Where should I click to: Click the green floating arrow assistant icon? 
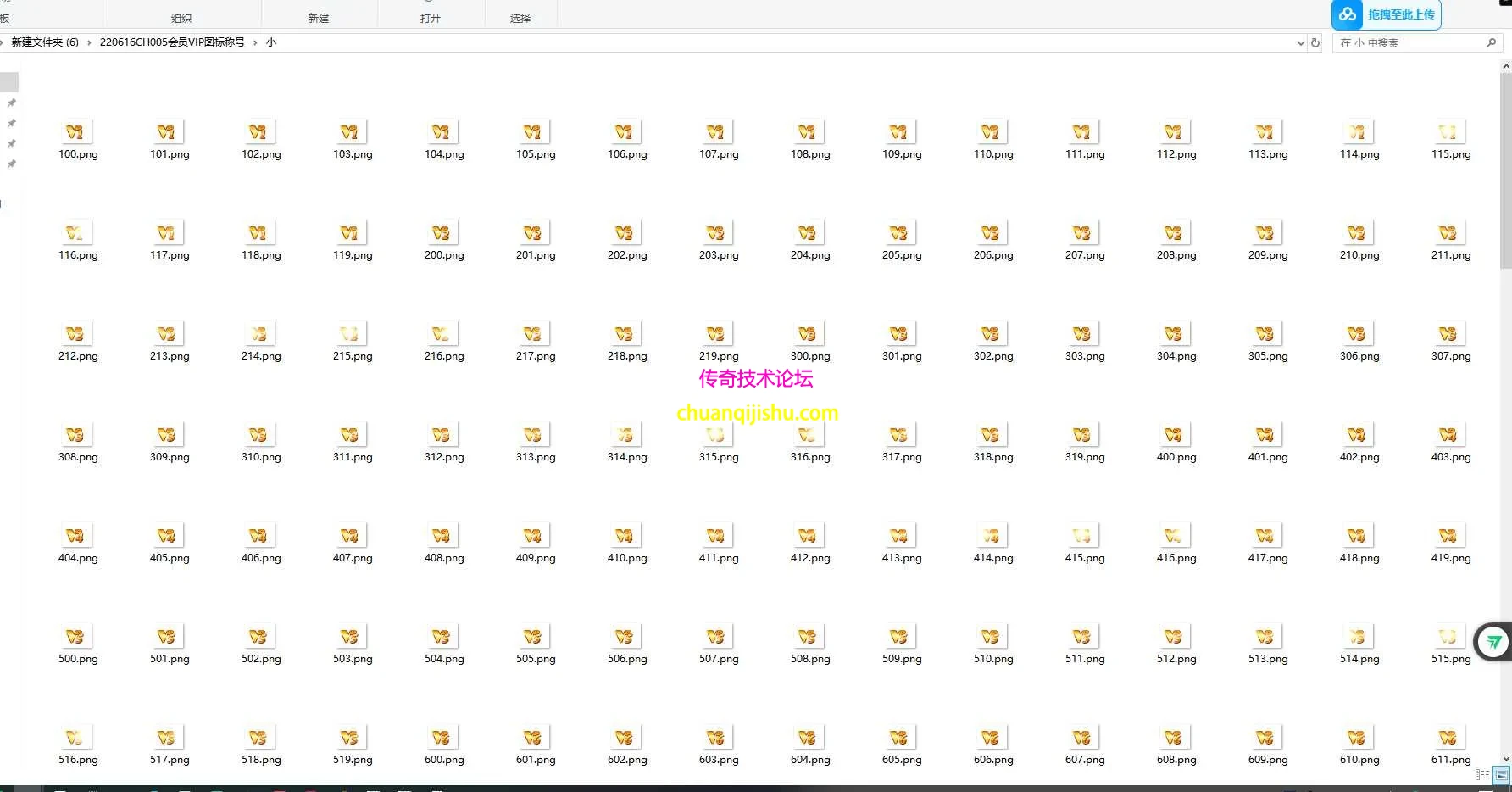1493,642
